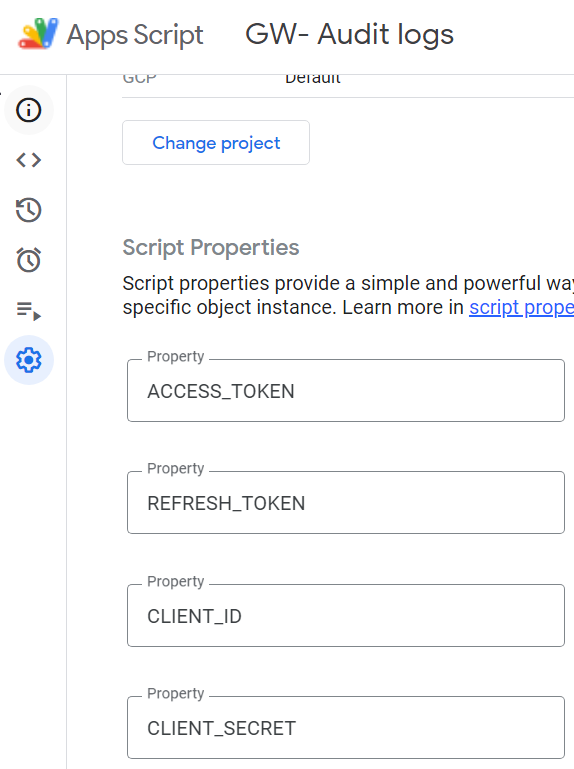
Task: Click the ACCESS_TOKEN property field
Action: coord(346,390)
